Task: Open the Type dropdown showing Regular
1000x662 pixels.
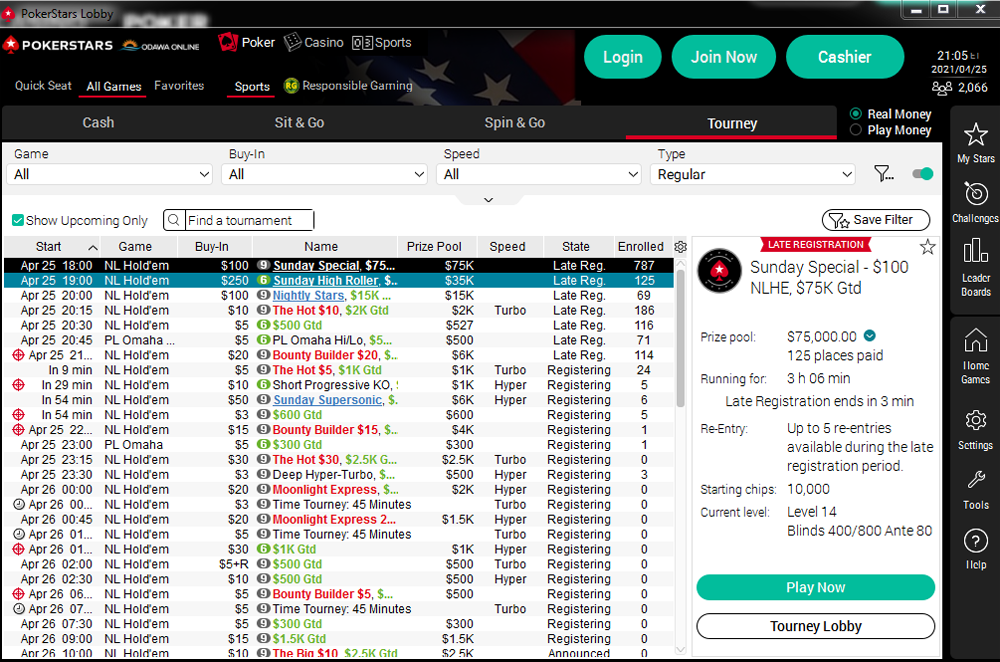Action: [x=753, y=174]
